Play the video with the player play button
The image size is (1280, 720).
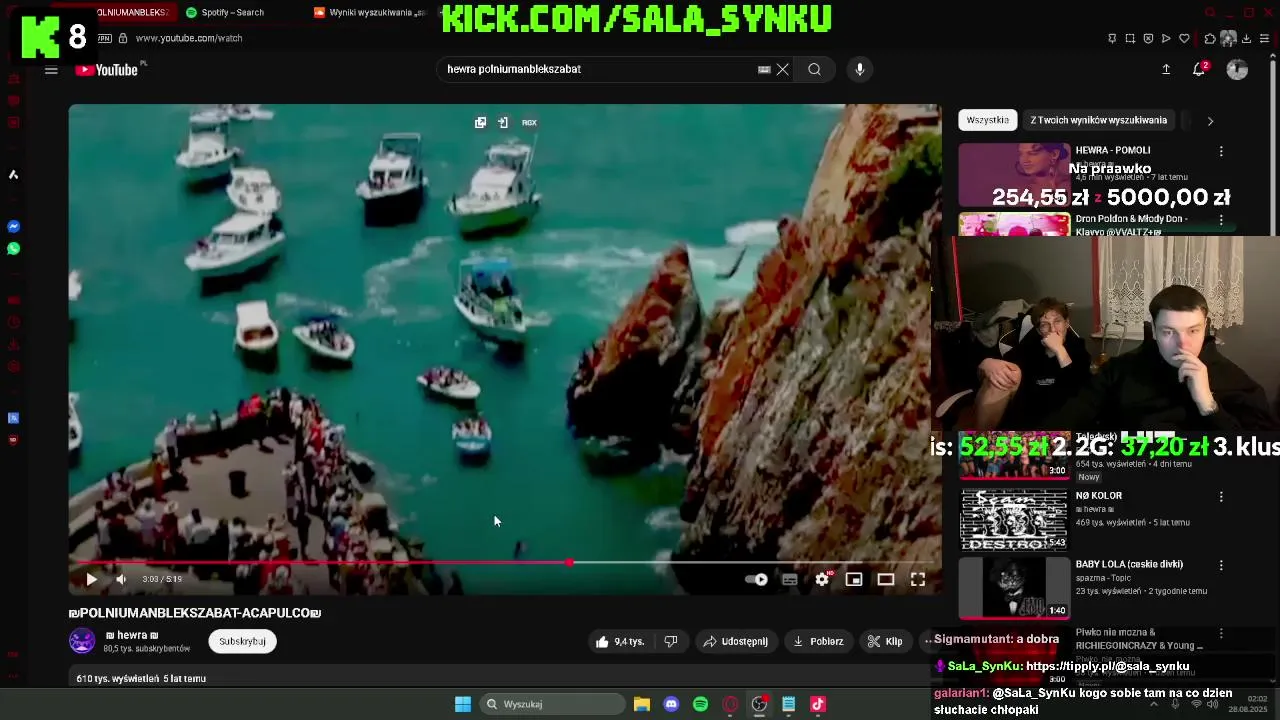(91, 579)
